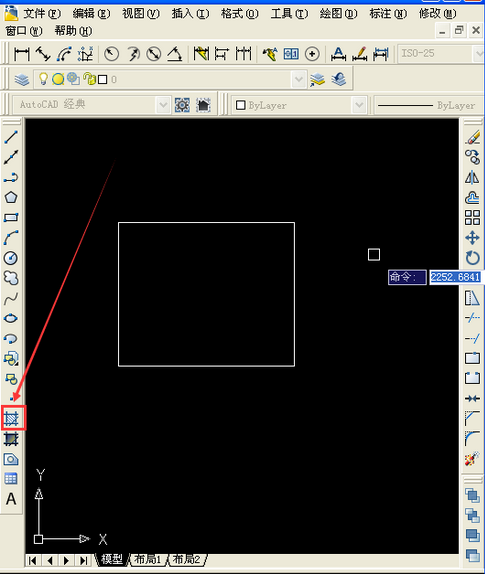Click the first-tab navigation arrow
485x574 pixels.
click(x=33, y=560)
